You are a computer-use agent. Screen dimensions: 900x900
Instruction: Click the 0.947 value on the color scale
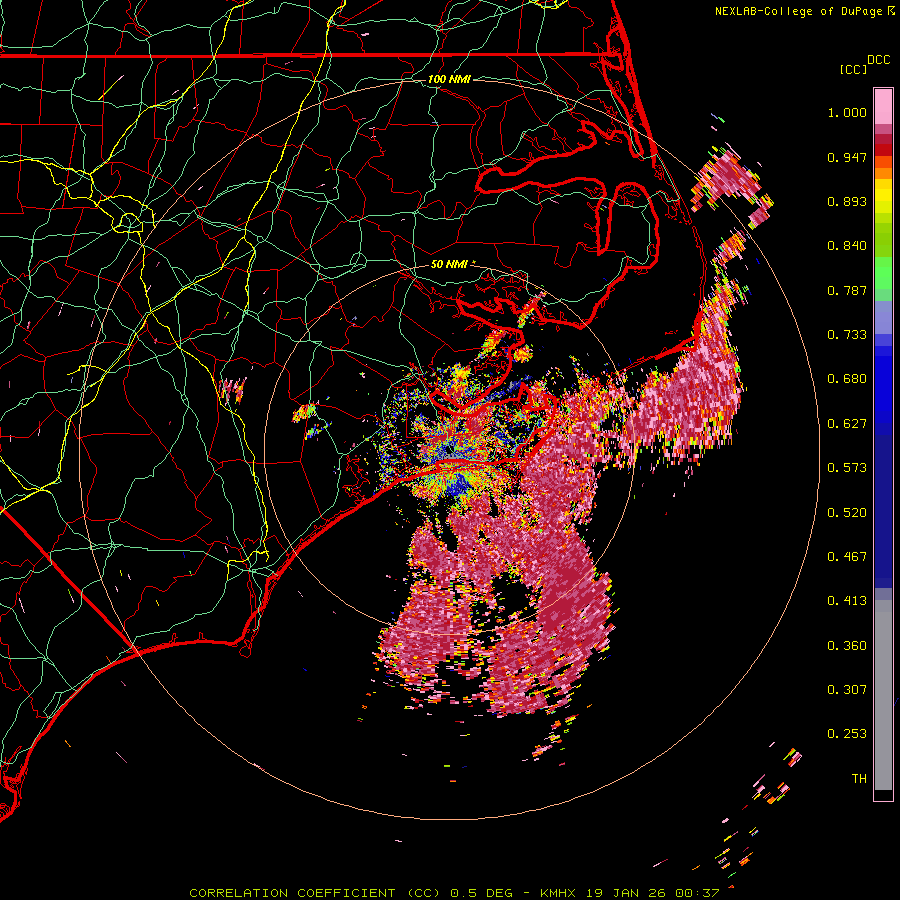pyautogui.click(x=847, y=157)
